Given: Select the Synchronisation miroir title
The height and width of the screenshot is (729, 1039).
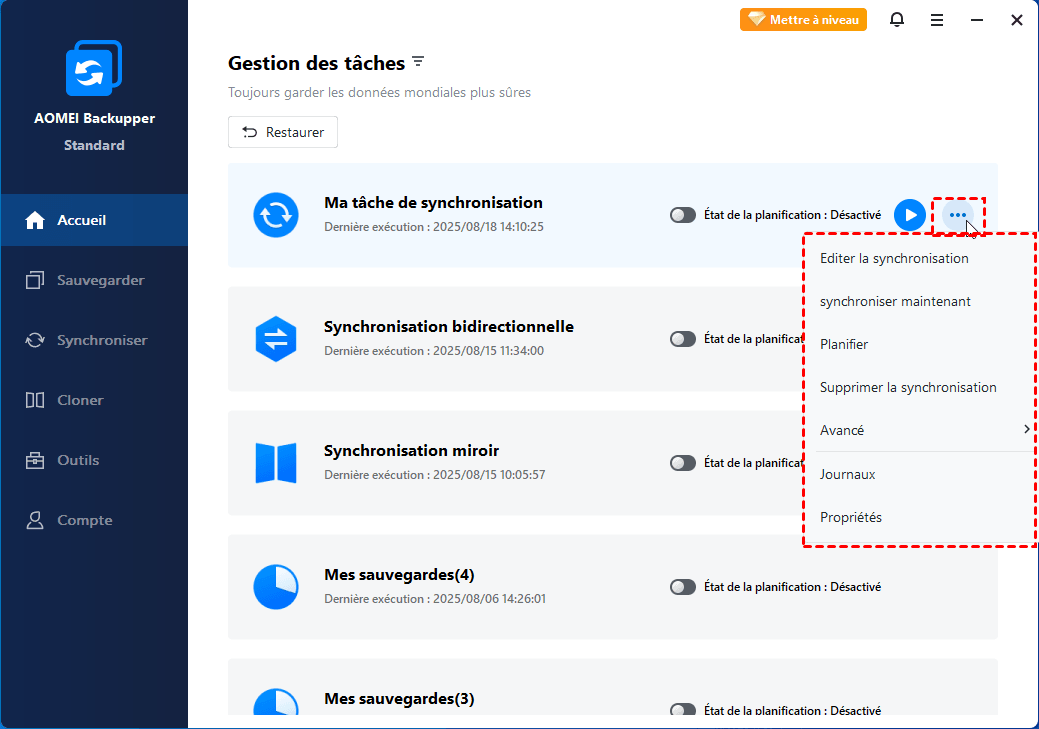Looking at the screenshot, I should point(411,451).
